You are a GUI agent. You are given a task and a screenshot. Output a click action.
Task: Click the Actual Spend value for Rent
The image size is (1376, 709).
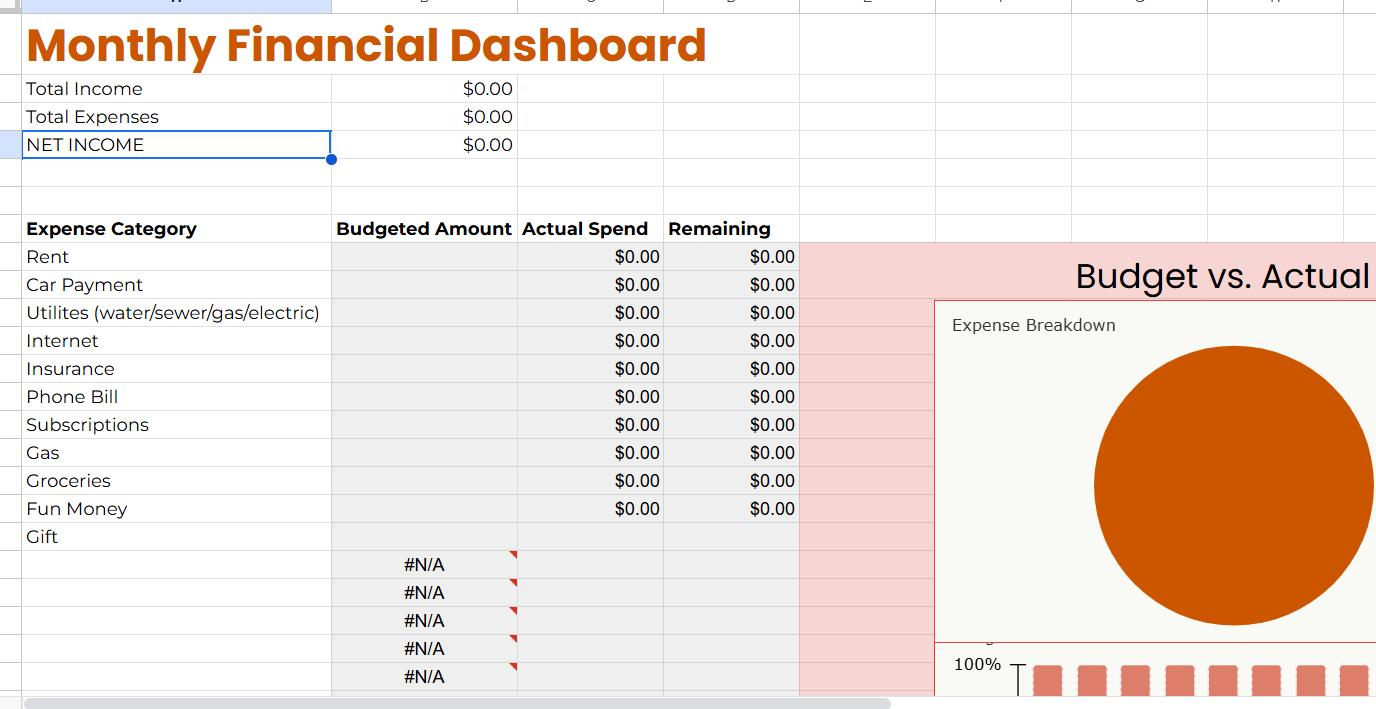(x=637, y=257)
